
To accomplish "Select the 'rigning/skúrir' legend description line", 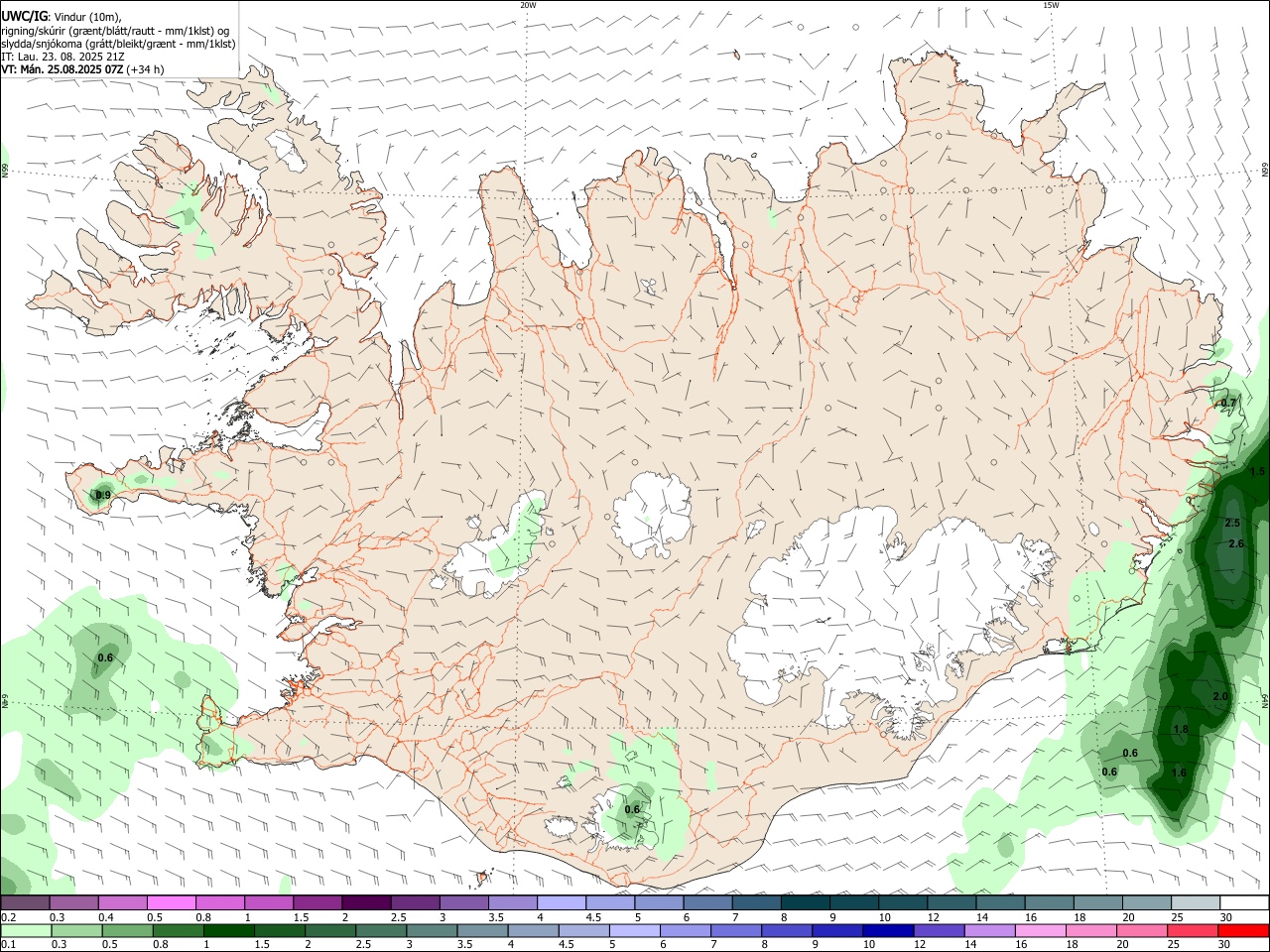I will (x=115, y=31).
